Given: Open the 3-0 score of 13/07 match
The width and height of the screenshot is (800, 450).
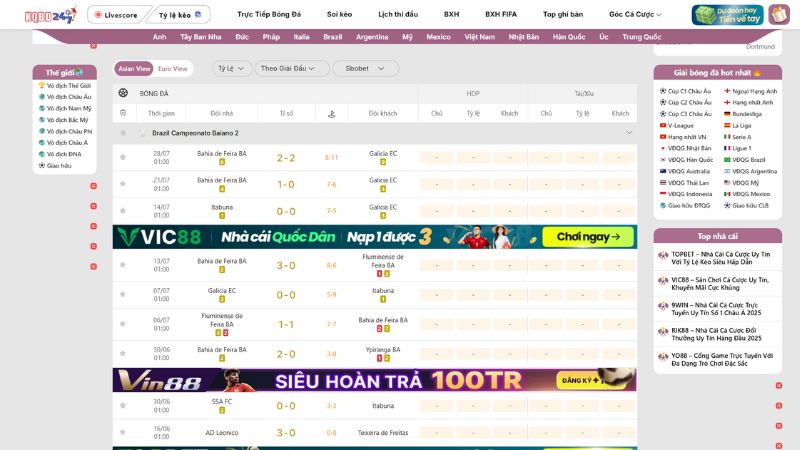Looking at the screenshot, I should [286, 265].
